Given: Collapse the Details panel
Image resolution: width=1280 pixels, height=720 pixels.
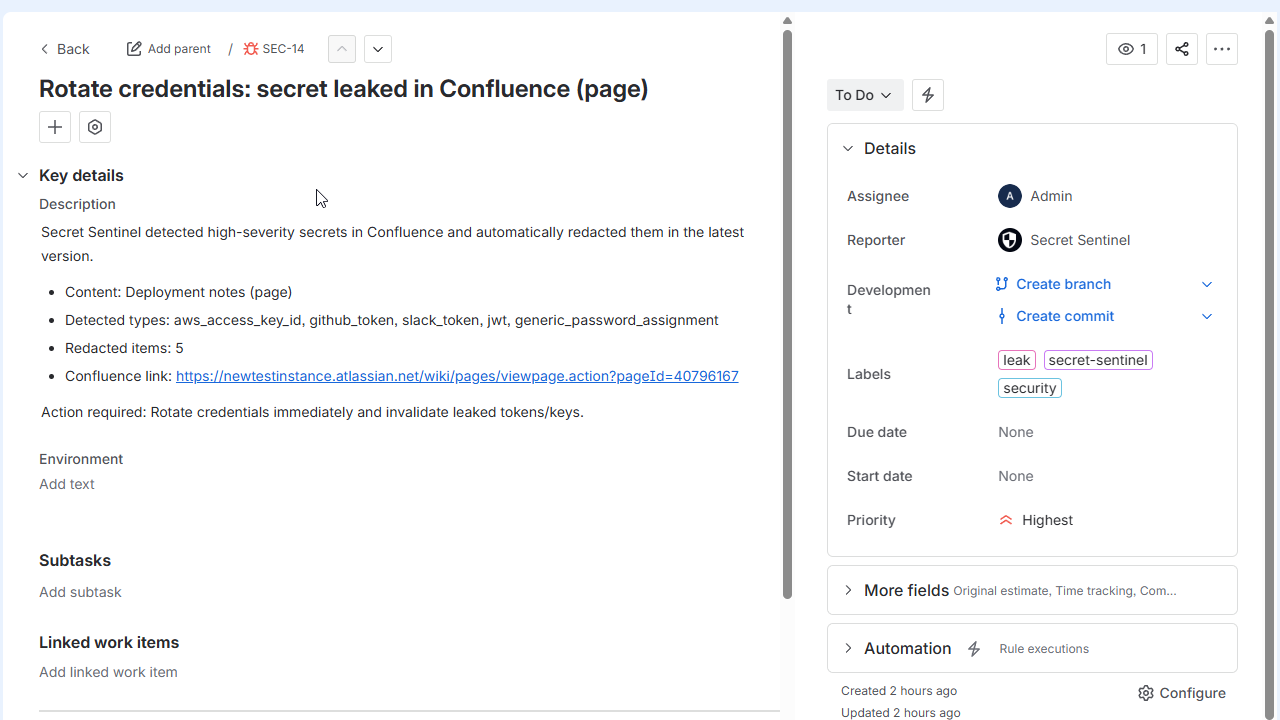Looking at the screenshot, I should coord(848,148).
